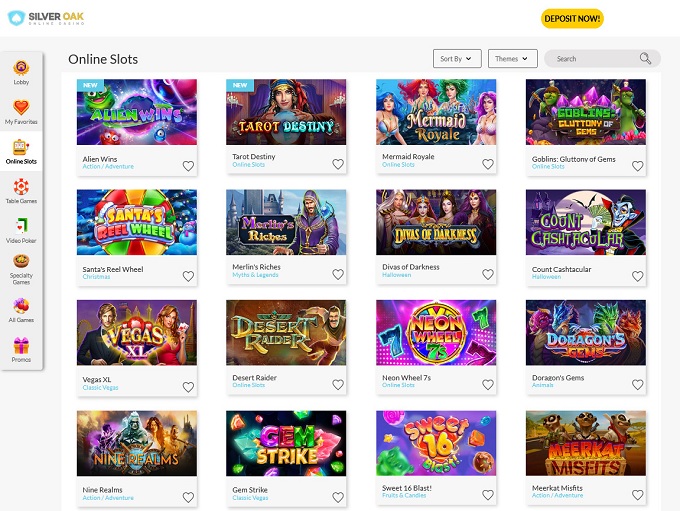
Task: Select the Table Games icon
Action: tap(21, 186)
